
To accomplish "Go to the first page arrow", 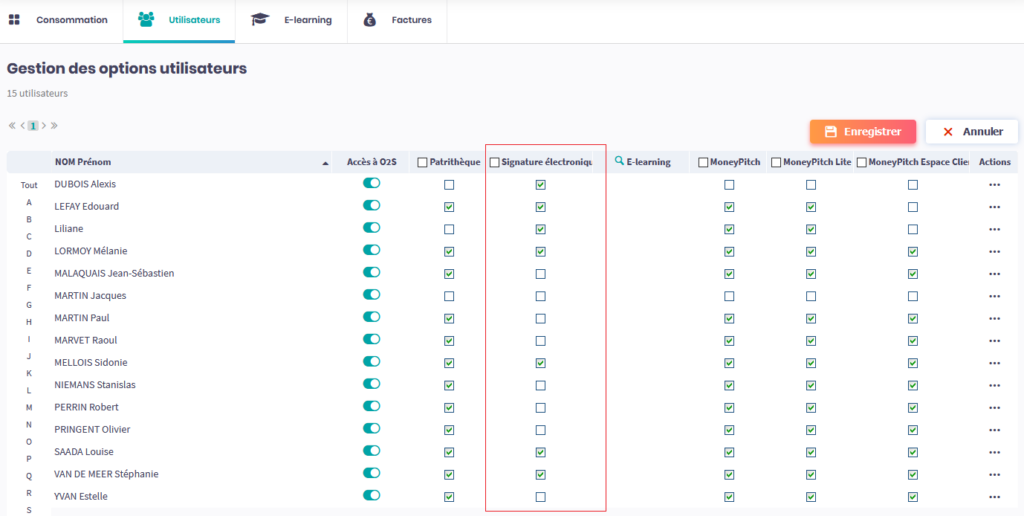I will point(12,126).
